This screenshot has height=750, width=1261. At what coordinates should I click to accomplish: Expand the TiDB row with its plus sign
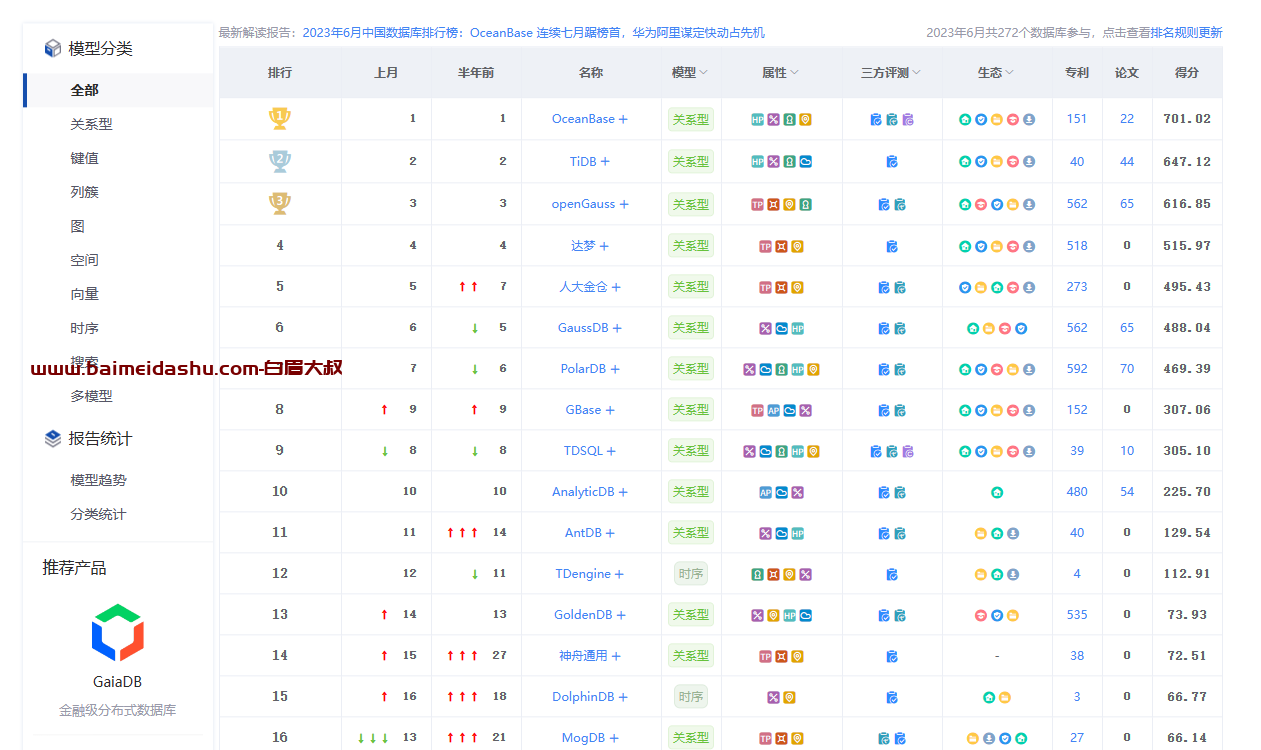tap(605, 161)
